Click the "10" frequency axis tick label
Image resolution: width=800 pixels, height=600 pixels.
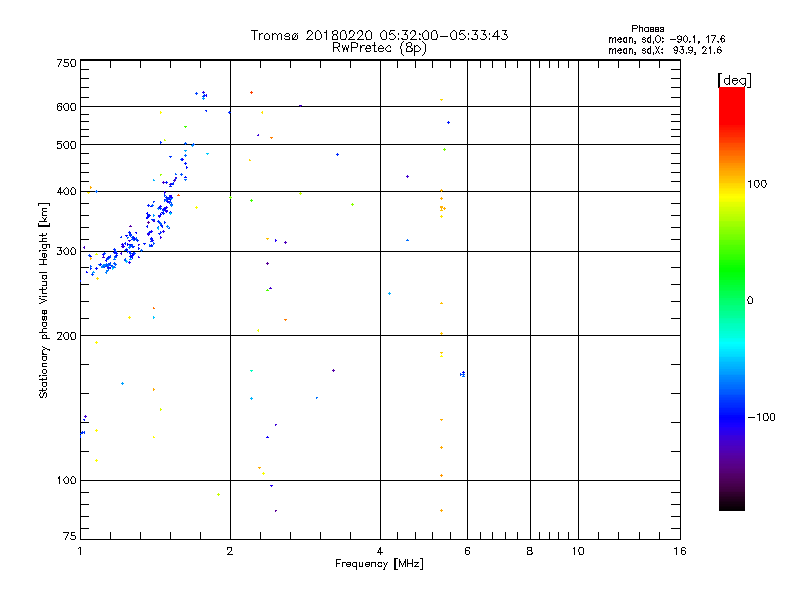[578, 551]
